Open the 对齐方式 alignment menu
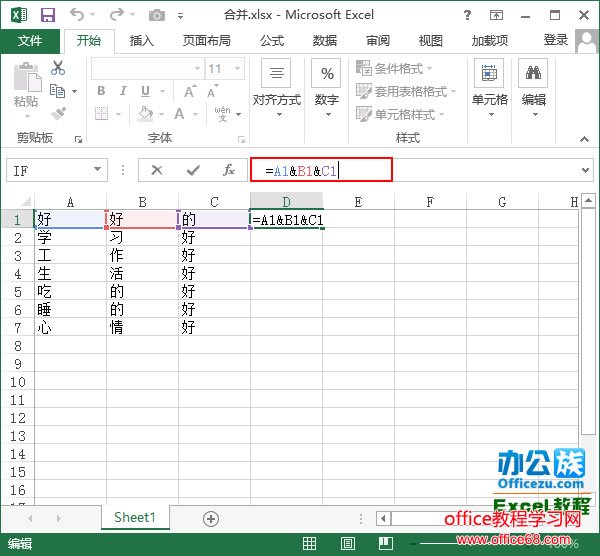Image resolution: width=600 pixels, height=556 pixels. 277,88
